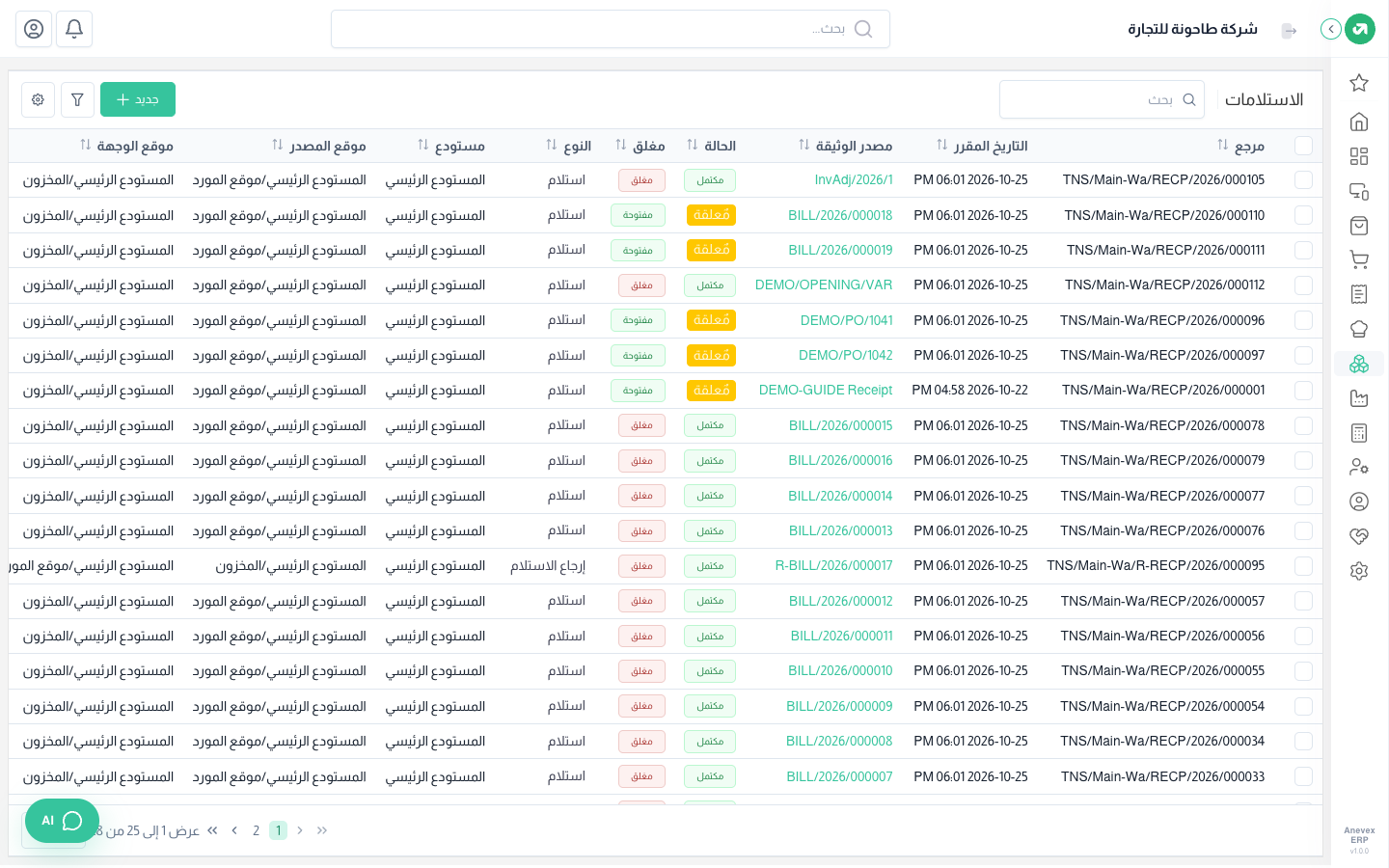Open the user account menu in top bar
The width and height of the screenshot is (1389, 868).
pos(34,29)
